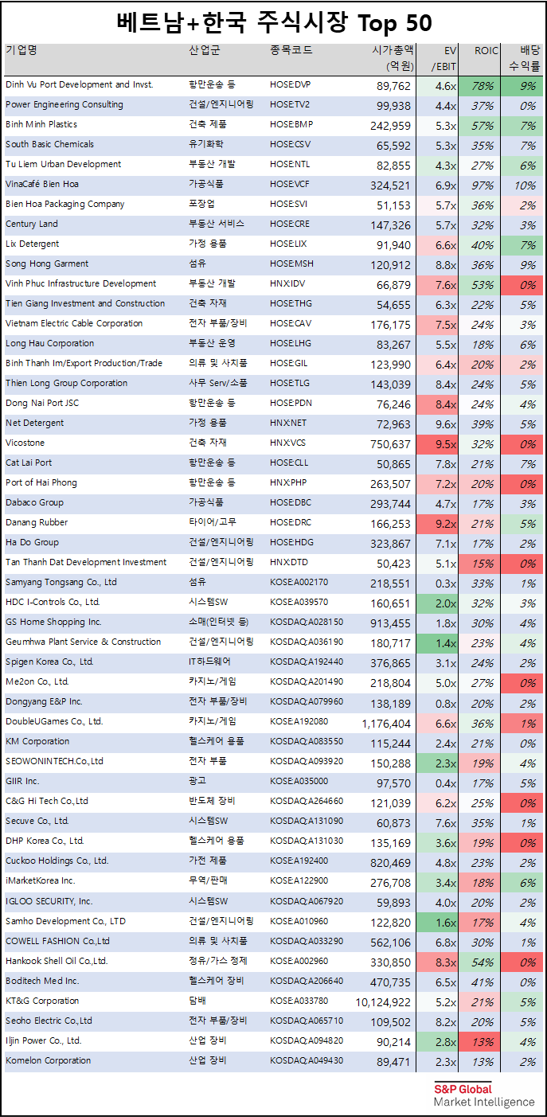Image resolution: width=547 pixels, height=1117 pixels.
Task: Click ticker code HNX:VCS
Action: pos(289,443)
